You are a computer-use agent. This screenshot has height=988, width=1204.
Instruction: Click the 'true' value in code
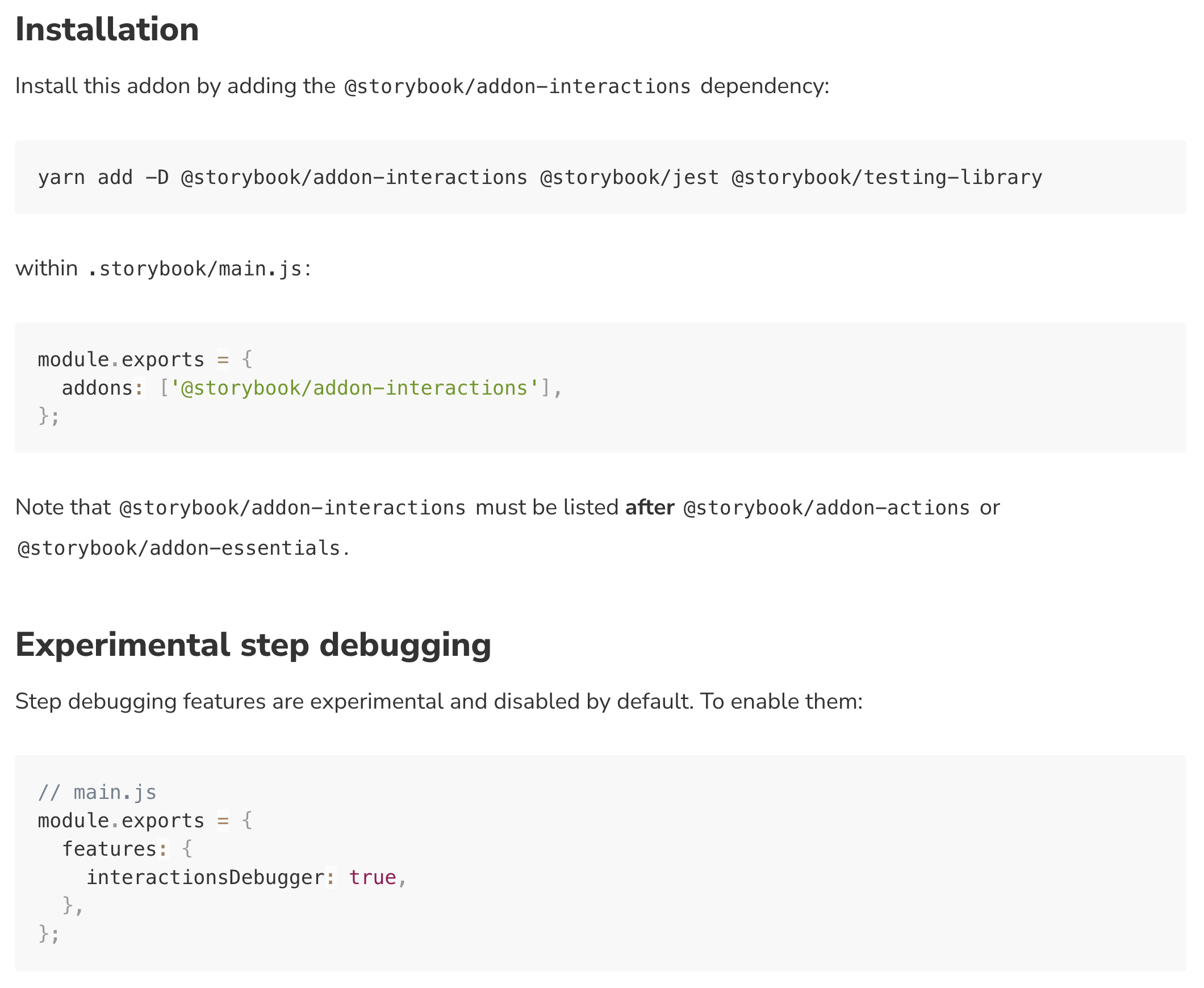[x=373, y=878]
